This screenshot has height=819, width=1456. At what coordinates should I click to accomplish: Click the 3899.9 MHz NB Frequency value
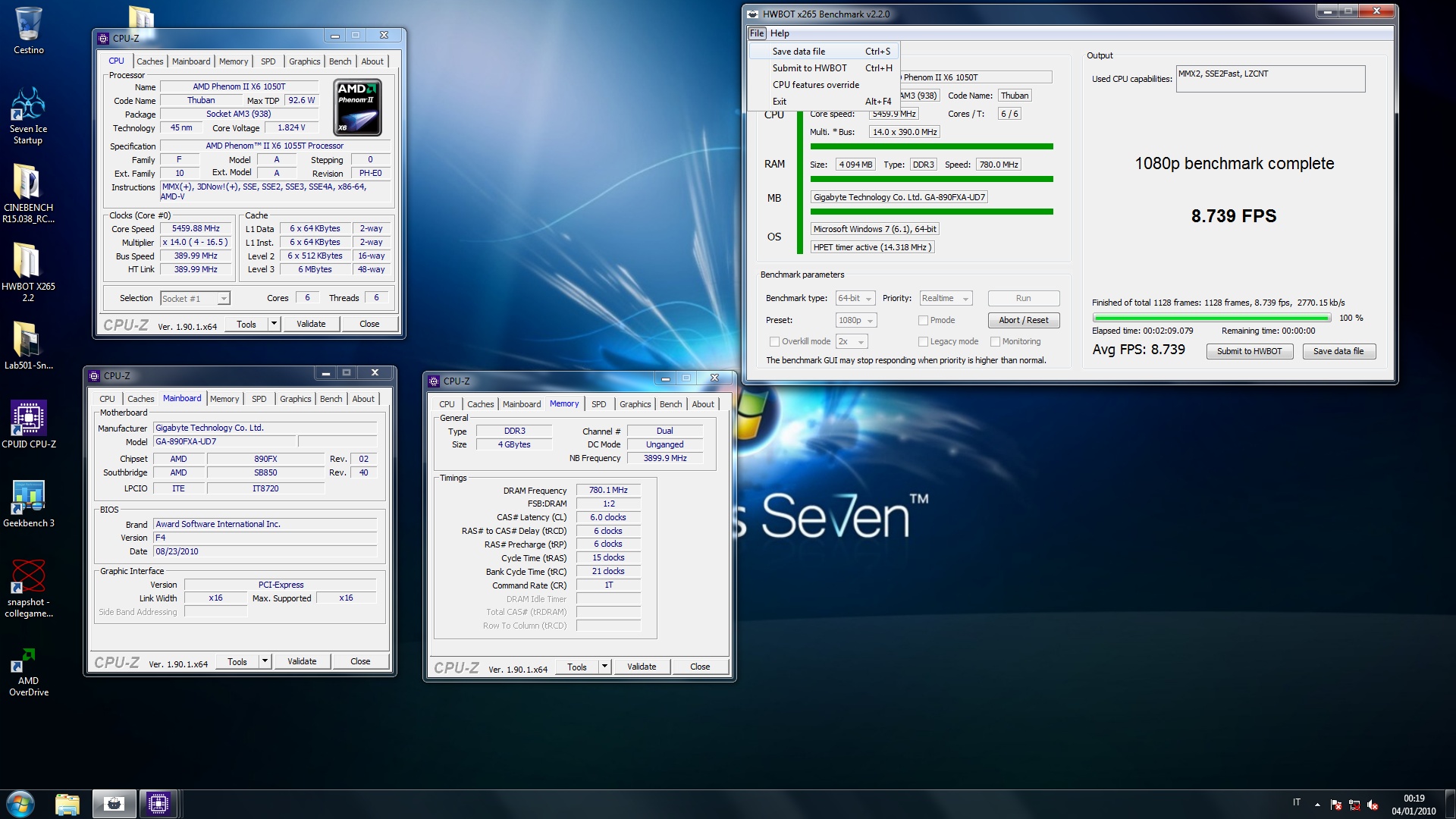tap(665, 458)
